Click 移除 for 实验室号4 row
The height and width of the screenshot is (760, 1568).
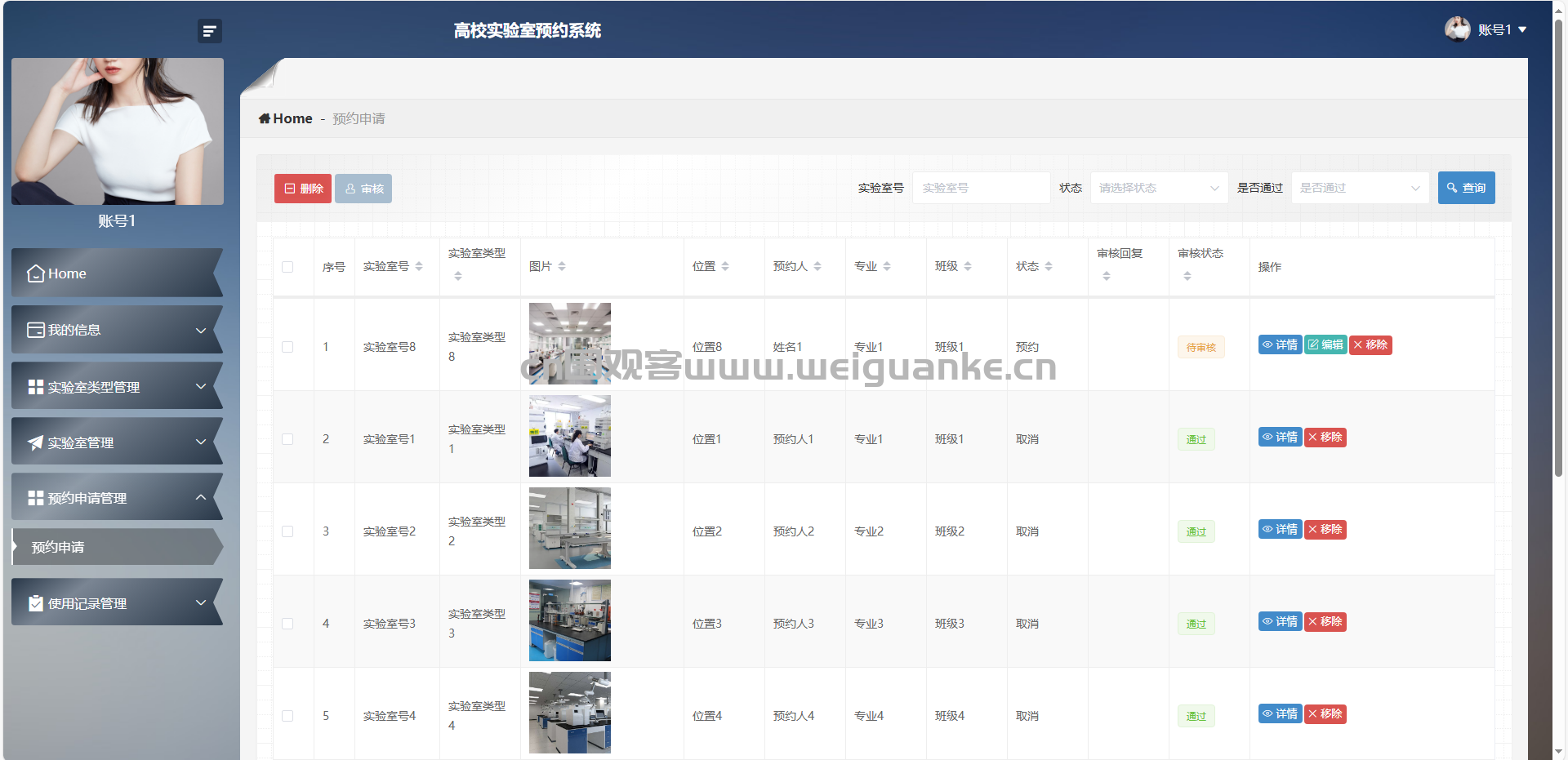coord(1325,713)
